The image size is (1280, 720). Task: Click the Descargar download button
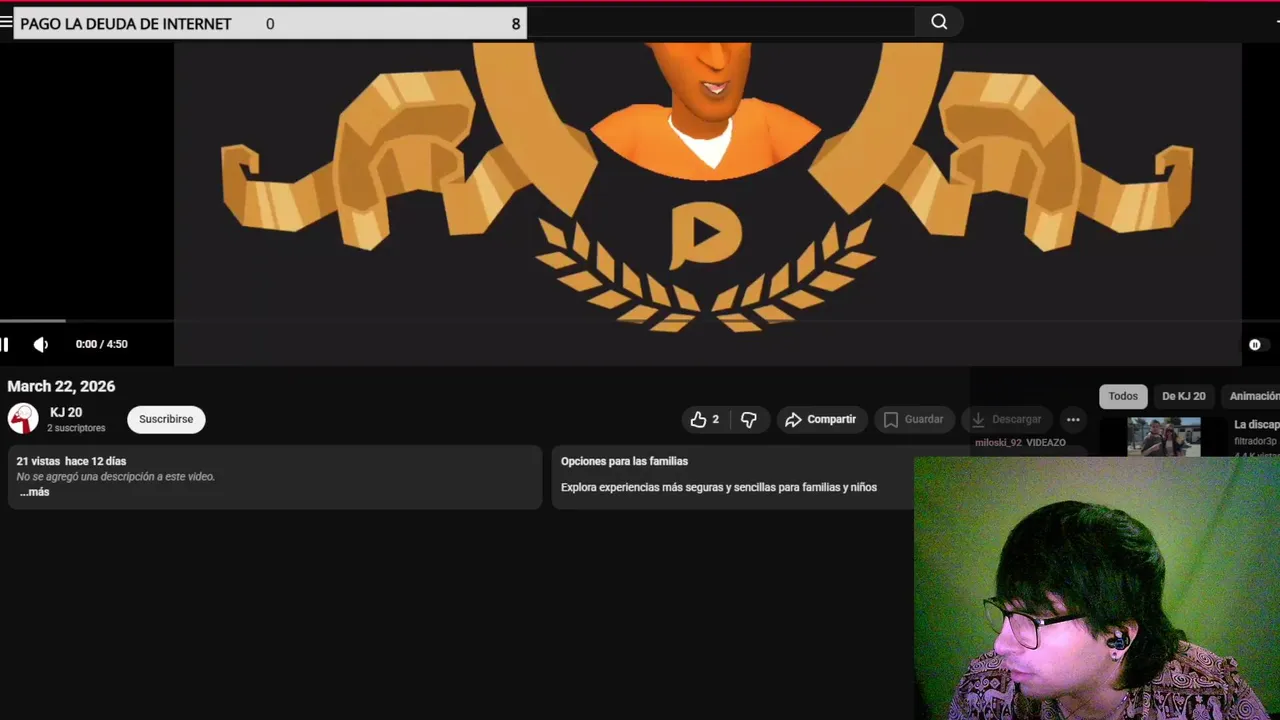click(x=1007, y=420)
